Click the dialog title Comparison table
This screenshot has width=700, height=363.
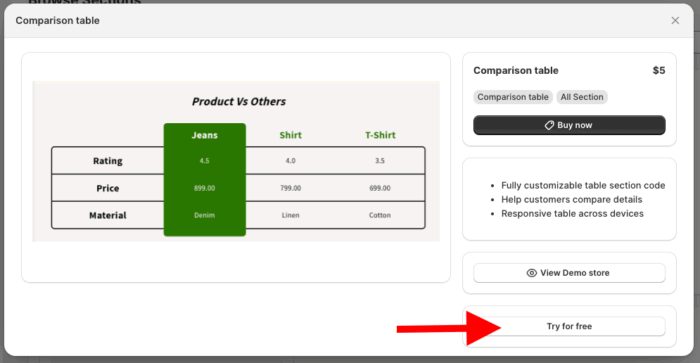58,21
